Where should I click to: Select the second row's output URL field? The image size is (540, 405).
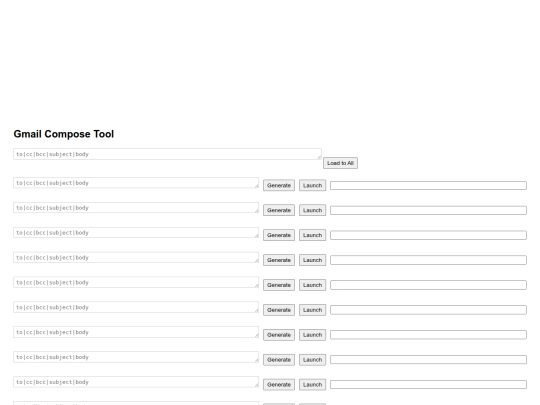tap(428, 210)
